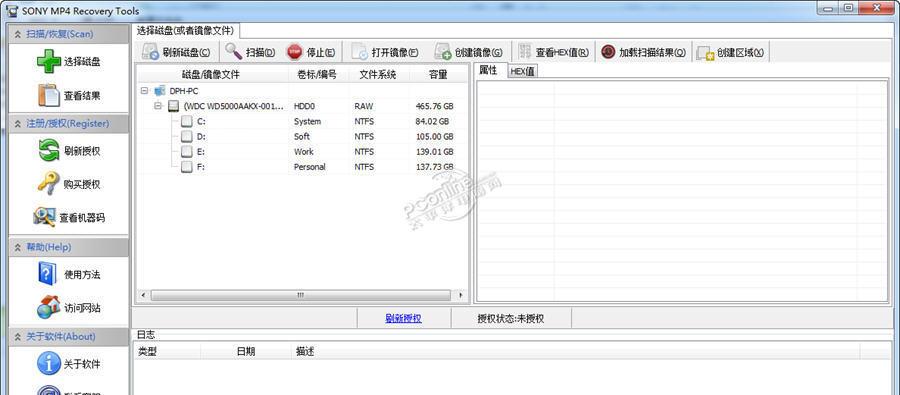Collapse the DPH-PC tree node
Image resolution: width=900 pixels, height=395 pixels.
tap(145, 91)
